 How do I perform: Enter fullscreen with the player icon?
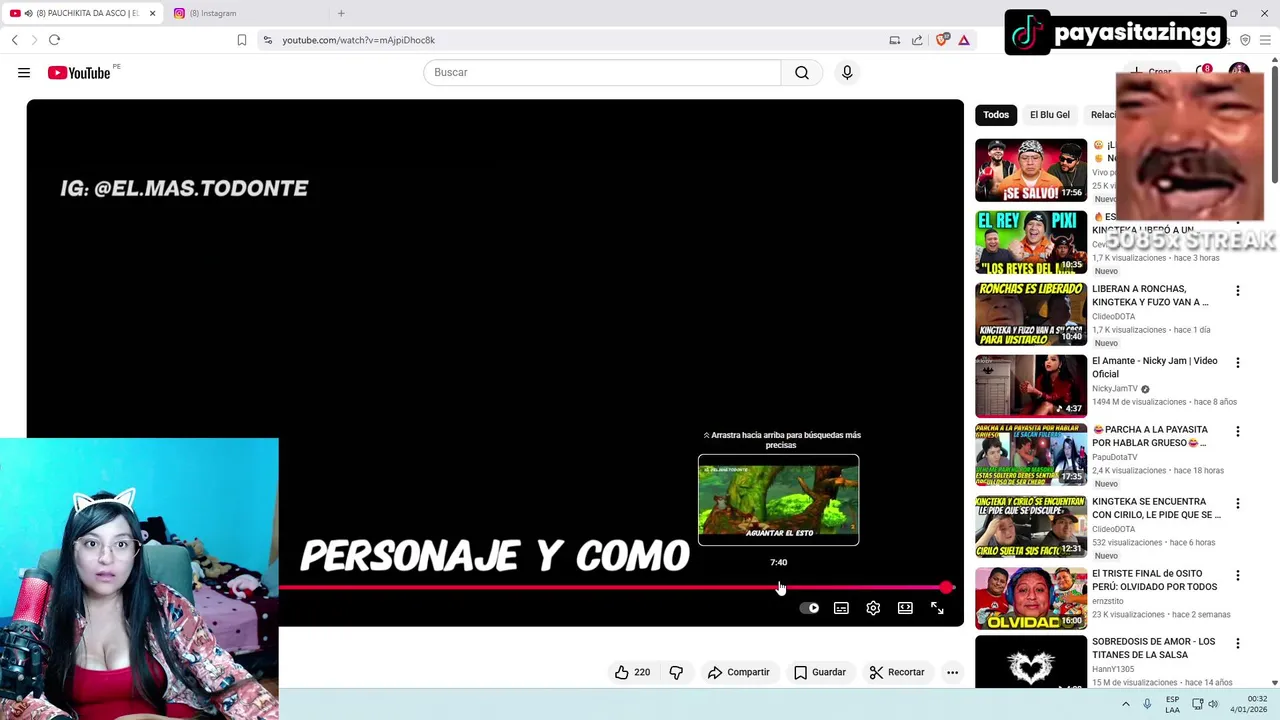(937, 608)
